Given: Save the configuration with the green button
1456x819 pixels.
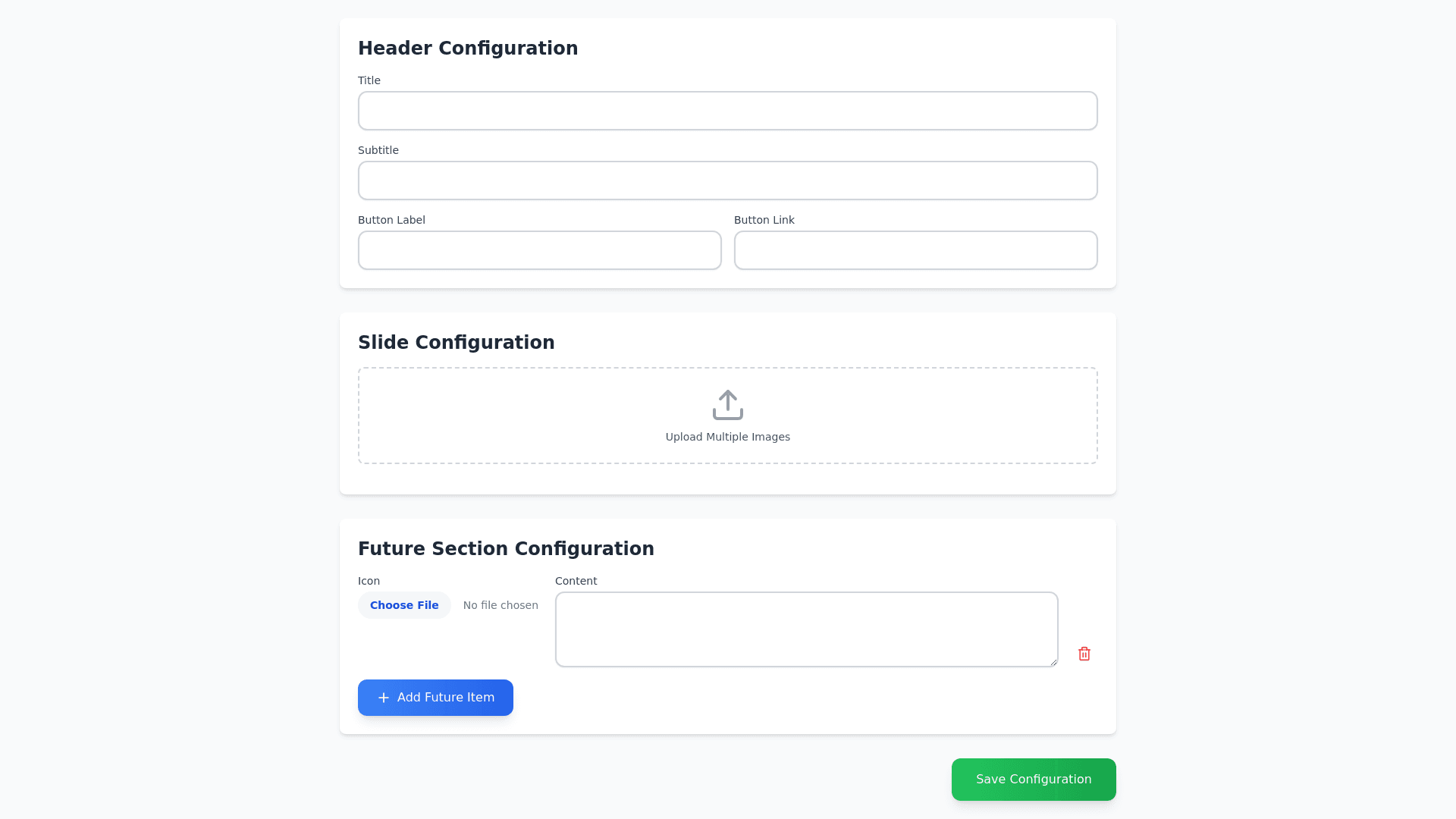Looking at the screenshot, I should tap(1033, 780).
